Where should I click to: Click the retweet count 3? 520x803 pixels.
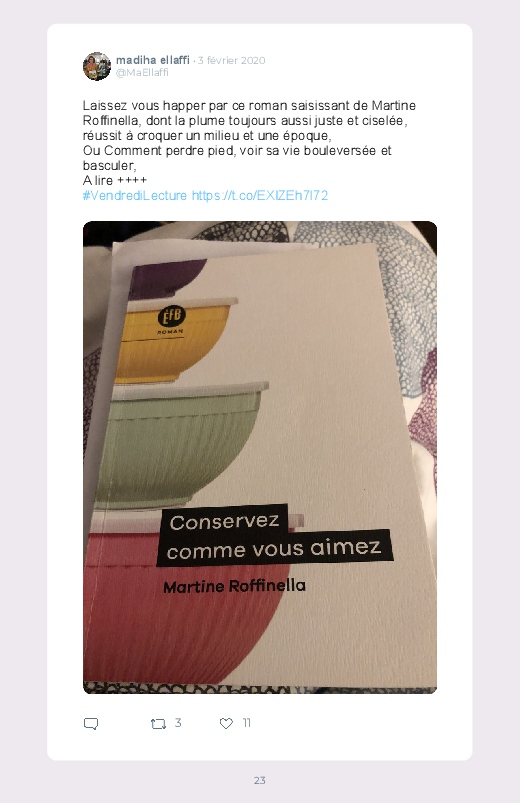178,723
